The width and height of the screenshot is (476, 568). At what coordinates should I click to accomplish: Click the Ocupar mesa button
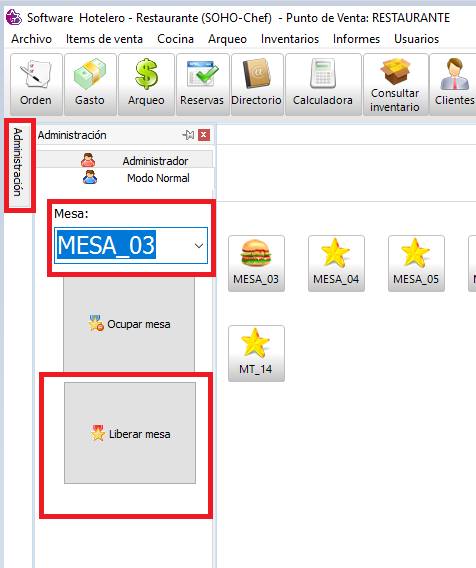point(129,324)
